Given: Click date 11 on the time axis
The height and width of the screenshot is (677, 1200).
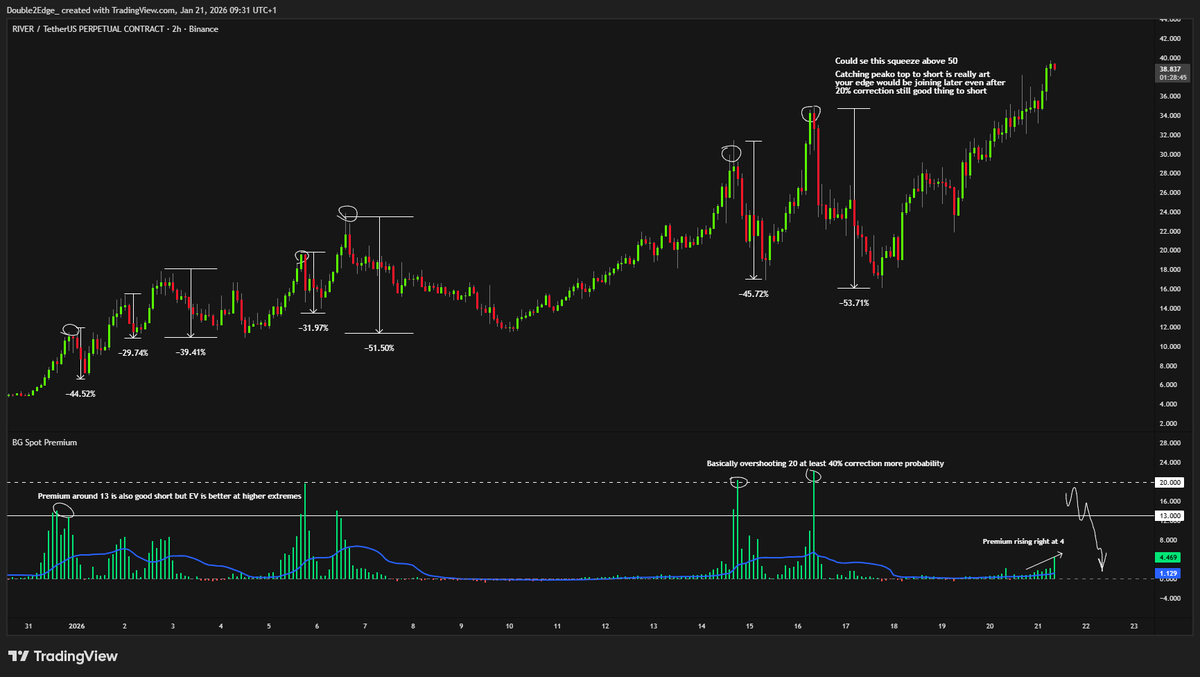Looking at the screenshot, I should (x=558, y=626).
